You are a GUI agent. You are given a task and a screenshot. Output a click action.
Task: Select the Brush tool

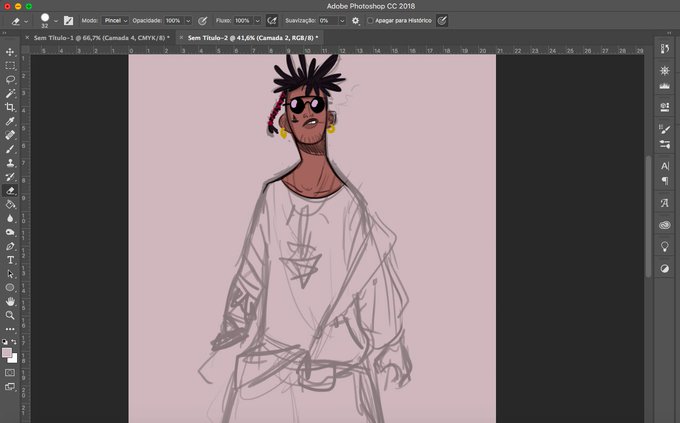[x=10, y=149]
